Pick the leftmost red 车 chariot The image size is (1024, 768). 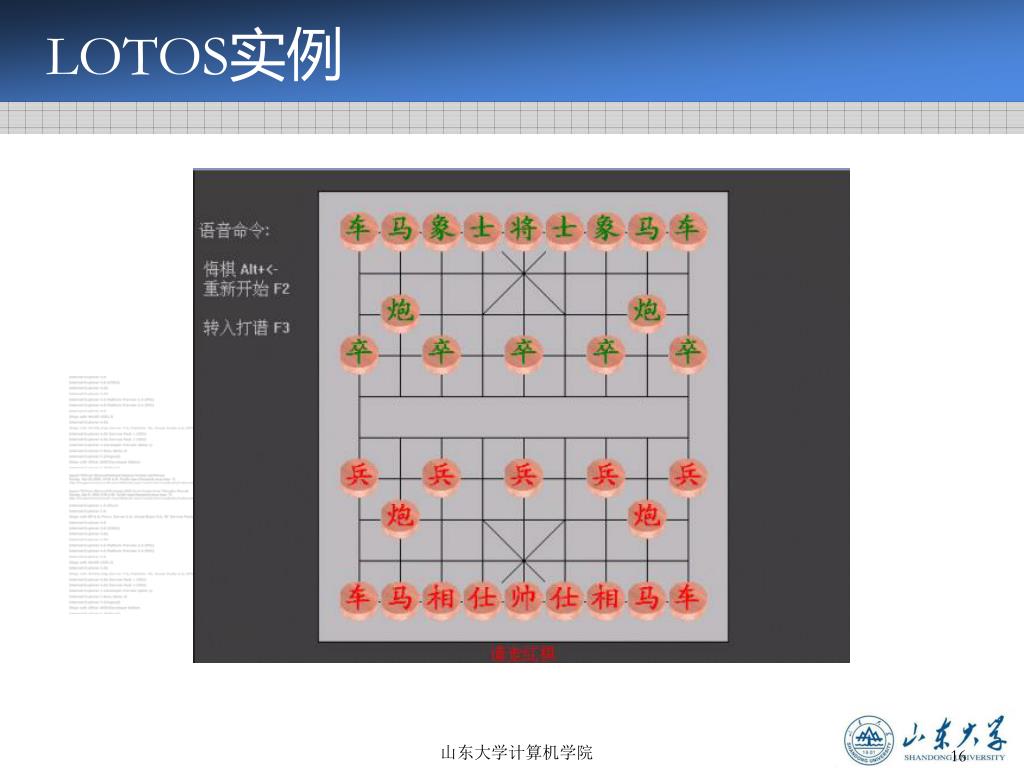pyautogui.click(x=359, y=600)
